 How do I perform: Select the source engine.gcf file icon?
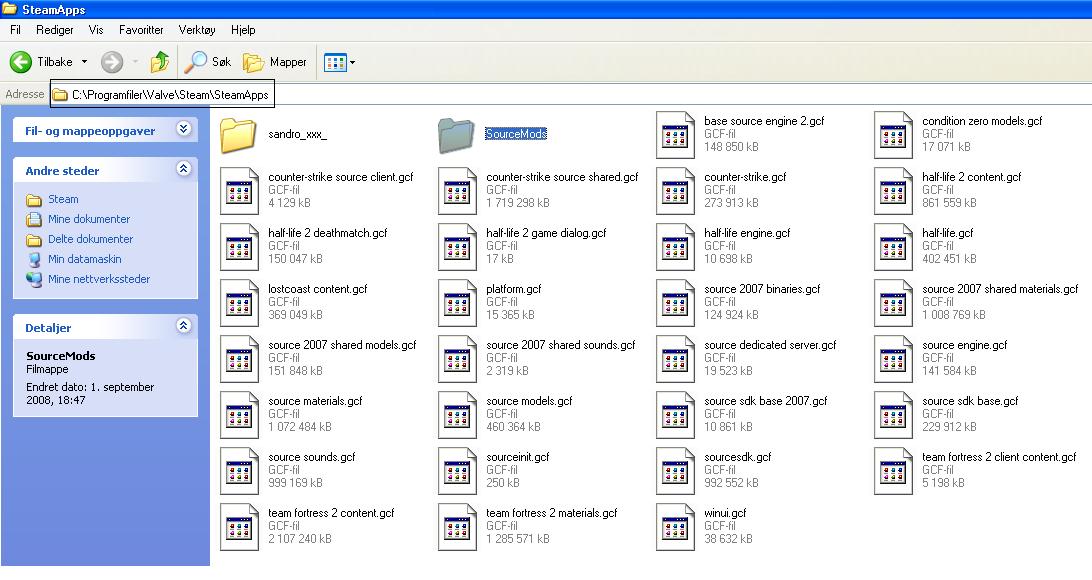pyautogui.click(x=893, y=359)
